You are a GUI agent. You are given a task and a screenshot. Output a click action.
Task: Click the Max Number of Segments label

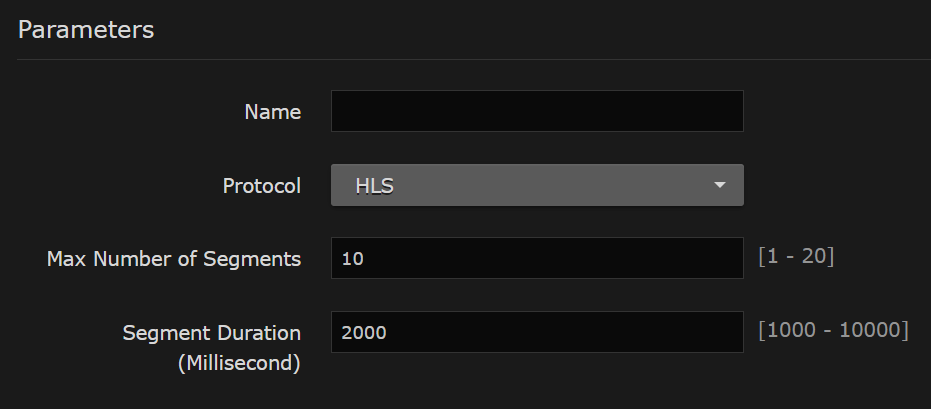pyautogui.click(x=174, y=259)
